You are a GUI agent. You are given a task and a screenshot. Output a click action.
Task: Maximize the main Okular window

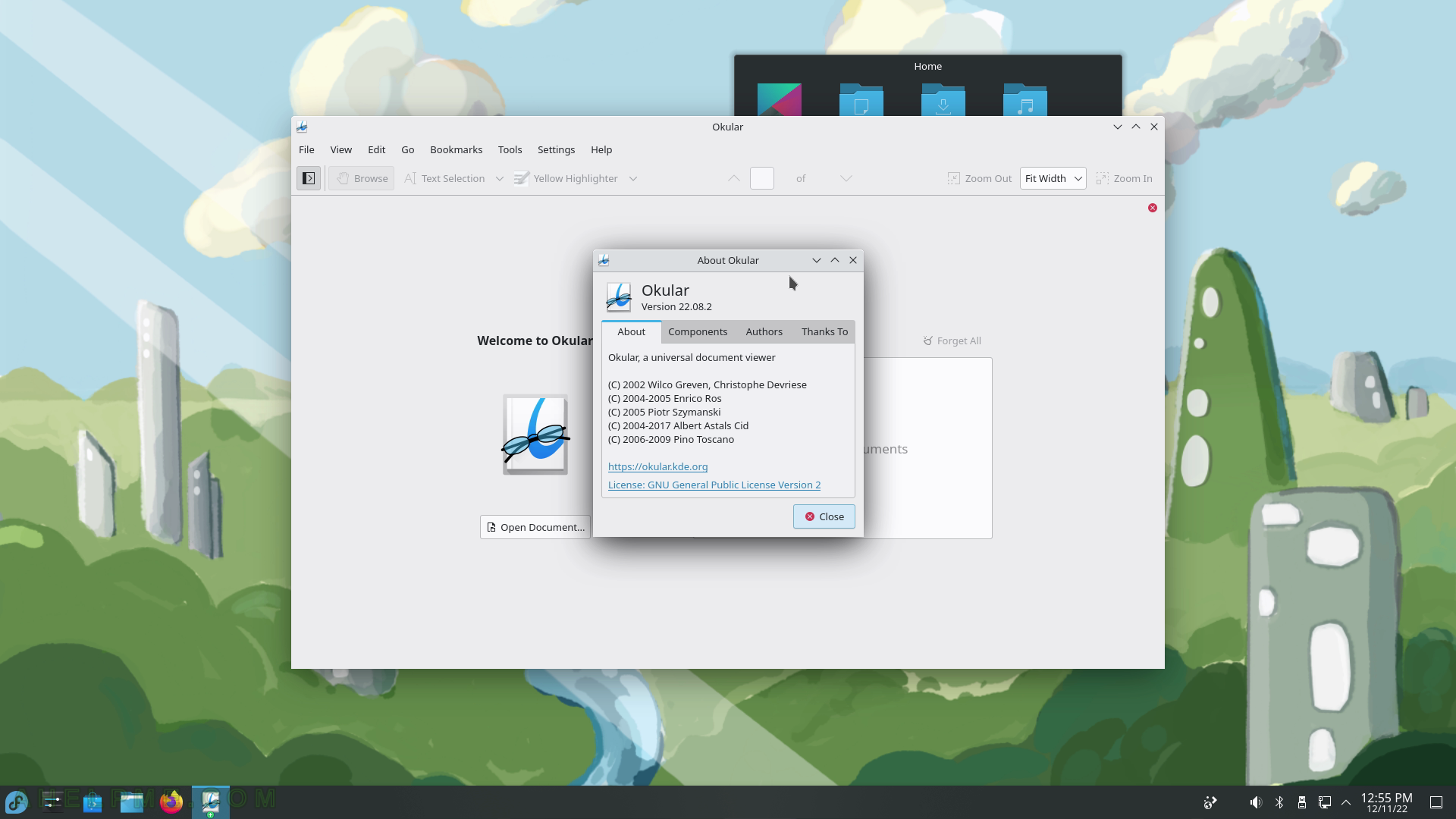coord(1136,127)
